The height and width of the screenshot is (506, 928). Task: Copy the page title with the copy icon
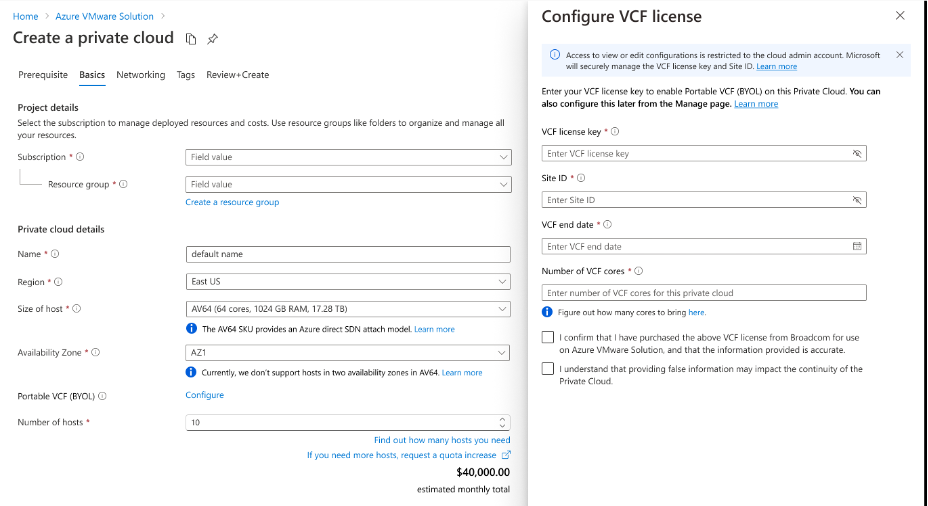coord(191,39)
